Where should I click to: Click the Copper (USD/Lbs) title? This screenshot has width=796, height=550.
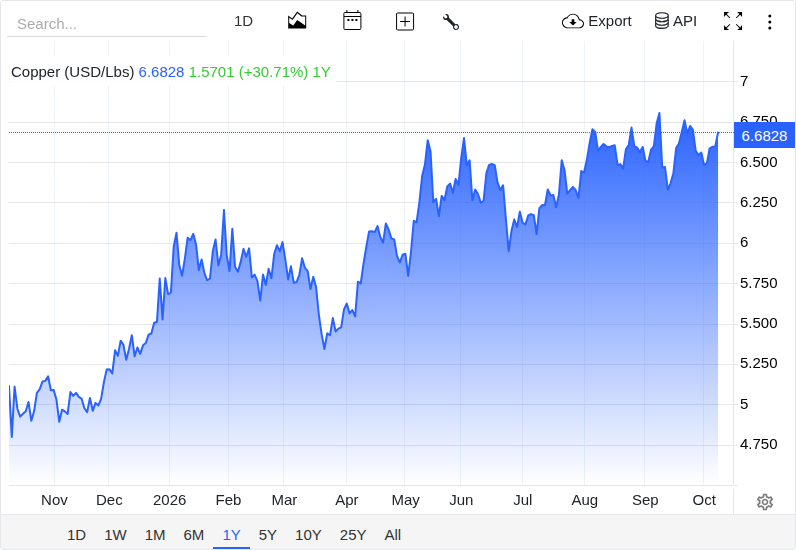(x=73, y=72)
